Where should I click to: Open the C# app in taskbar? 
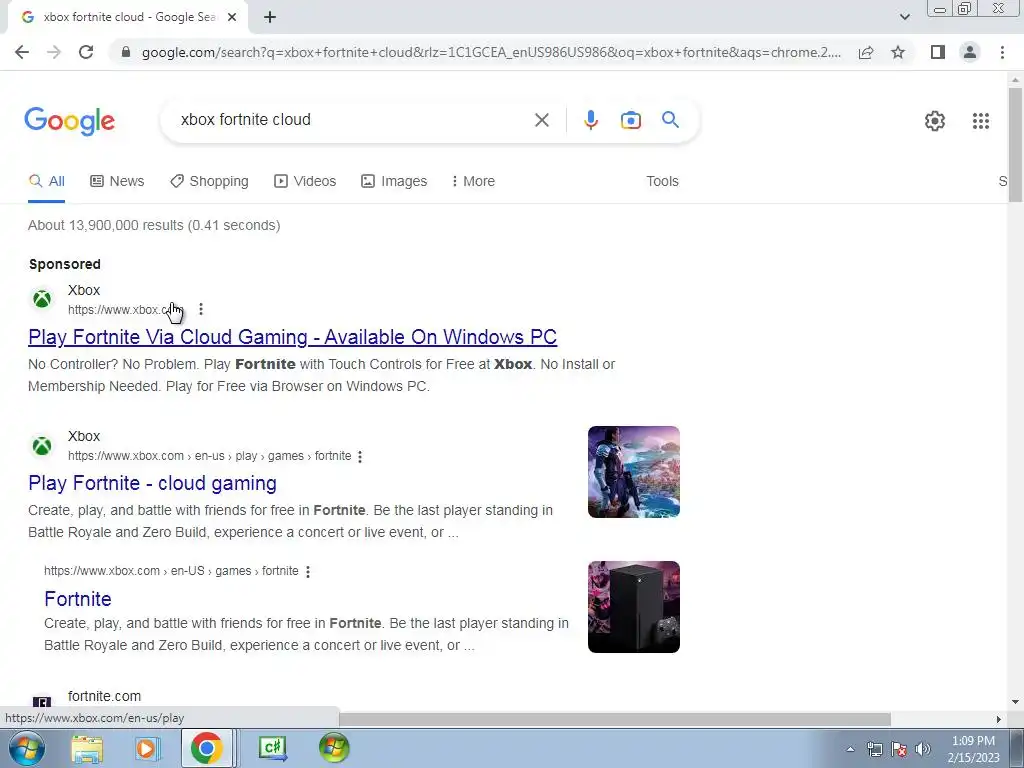coord(272,748)
